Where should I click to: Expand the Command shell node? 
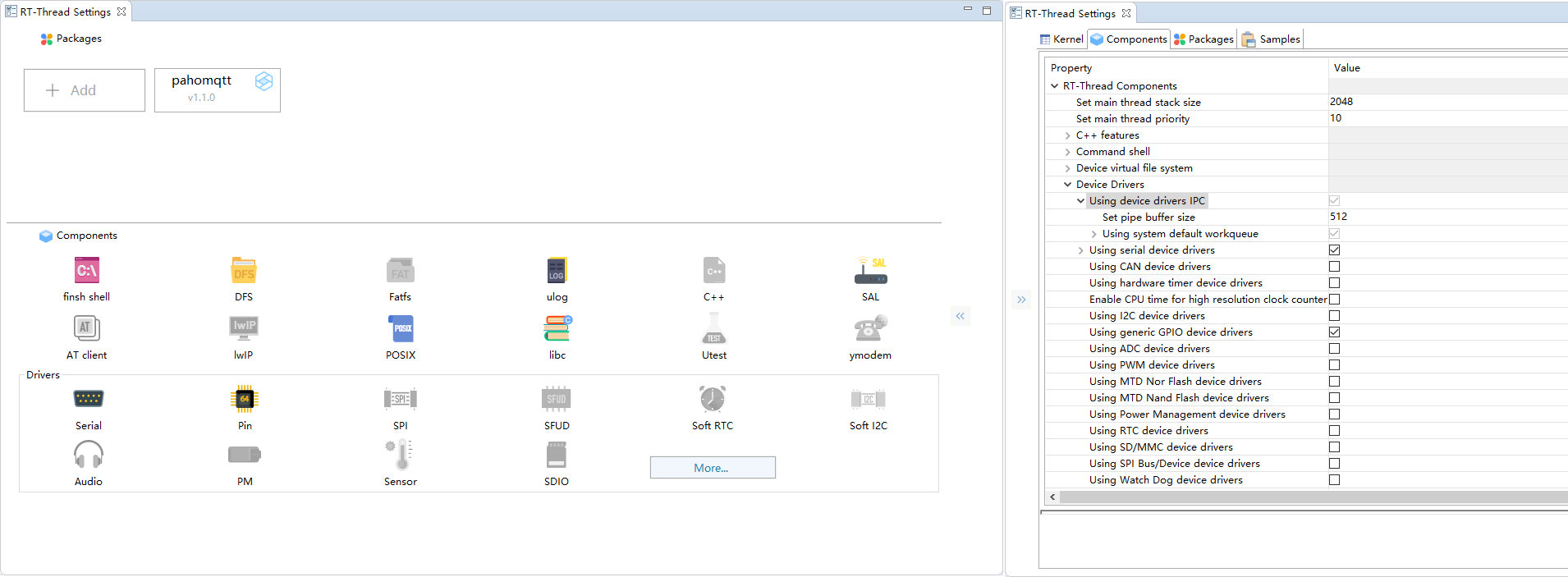(x=1067, y=152)
